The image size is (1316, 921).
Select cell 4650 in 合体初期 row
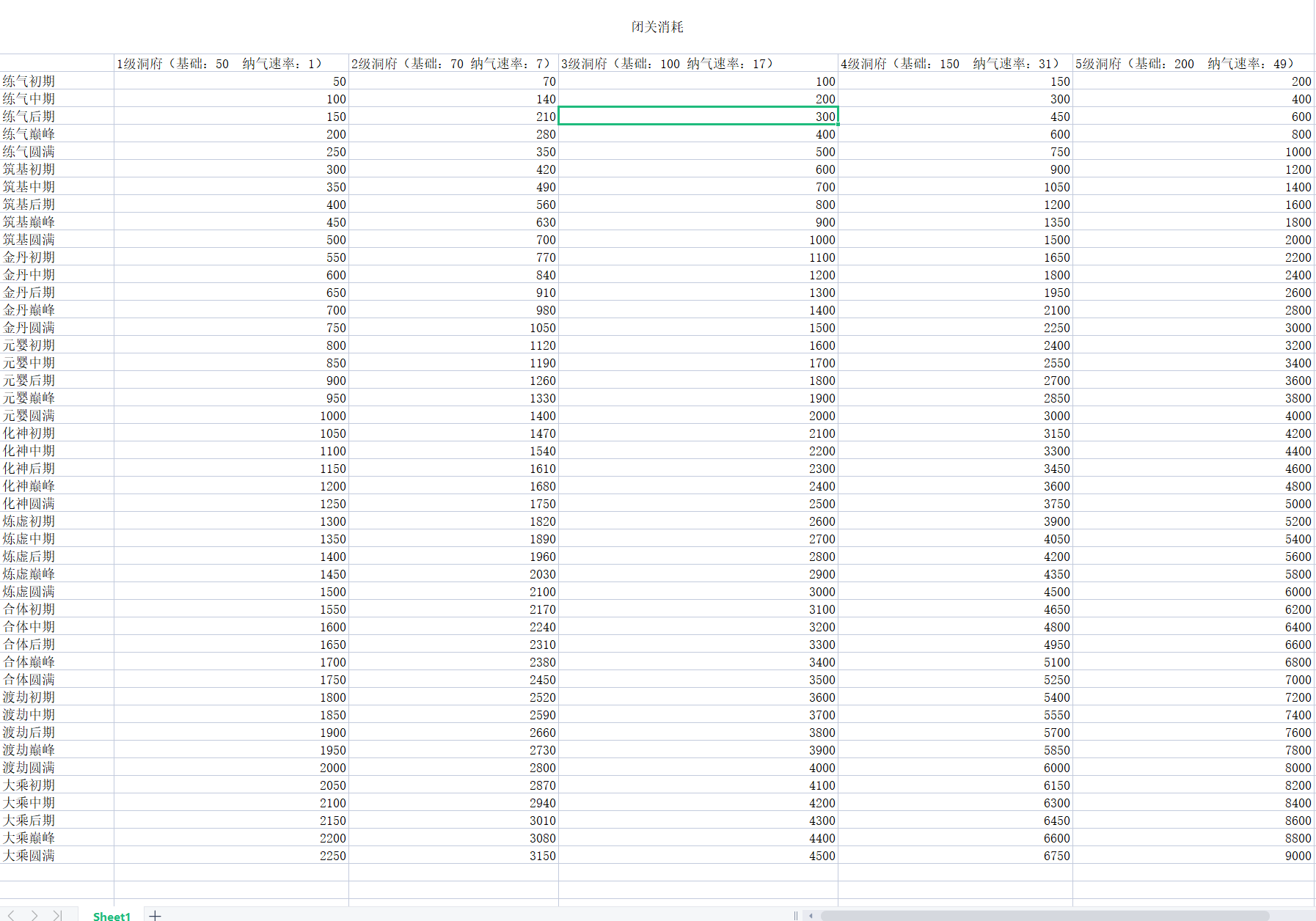point(955,609)
